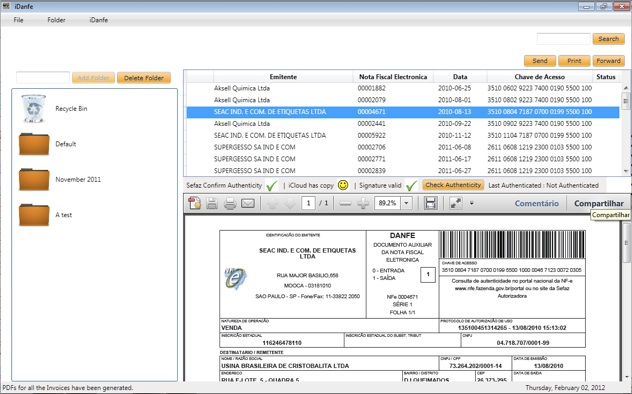Click the floppy save icon beside zoom box
This screenshot has width=632, height=394.
tap(430, 203)
